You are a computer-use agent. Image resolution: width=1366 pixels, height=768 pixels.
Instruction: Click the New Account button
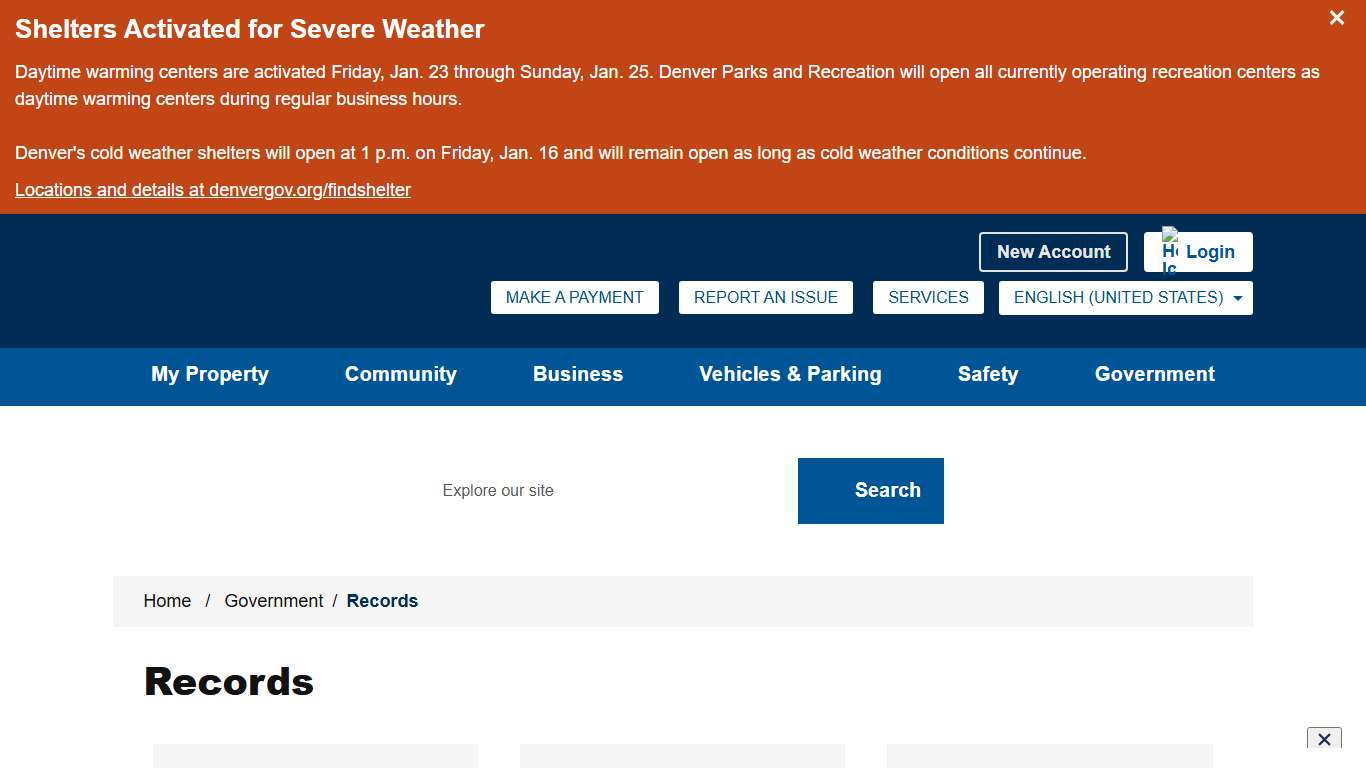point(1053,252)
